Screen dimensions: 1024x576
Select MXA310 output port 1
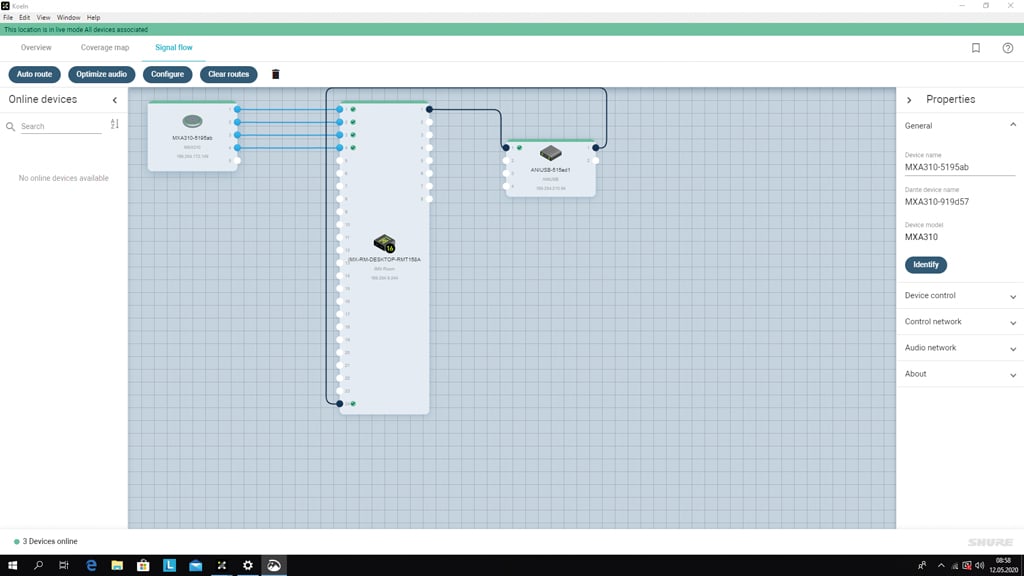[237, 109]
